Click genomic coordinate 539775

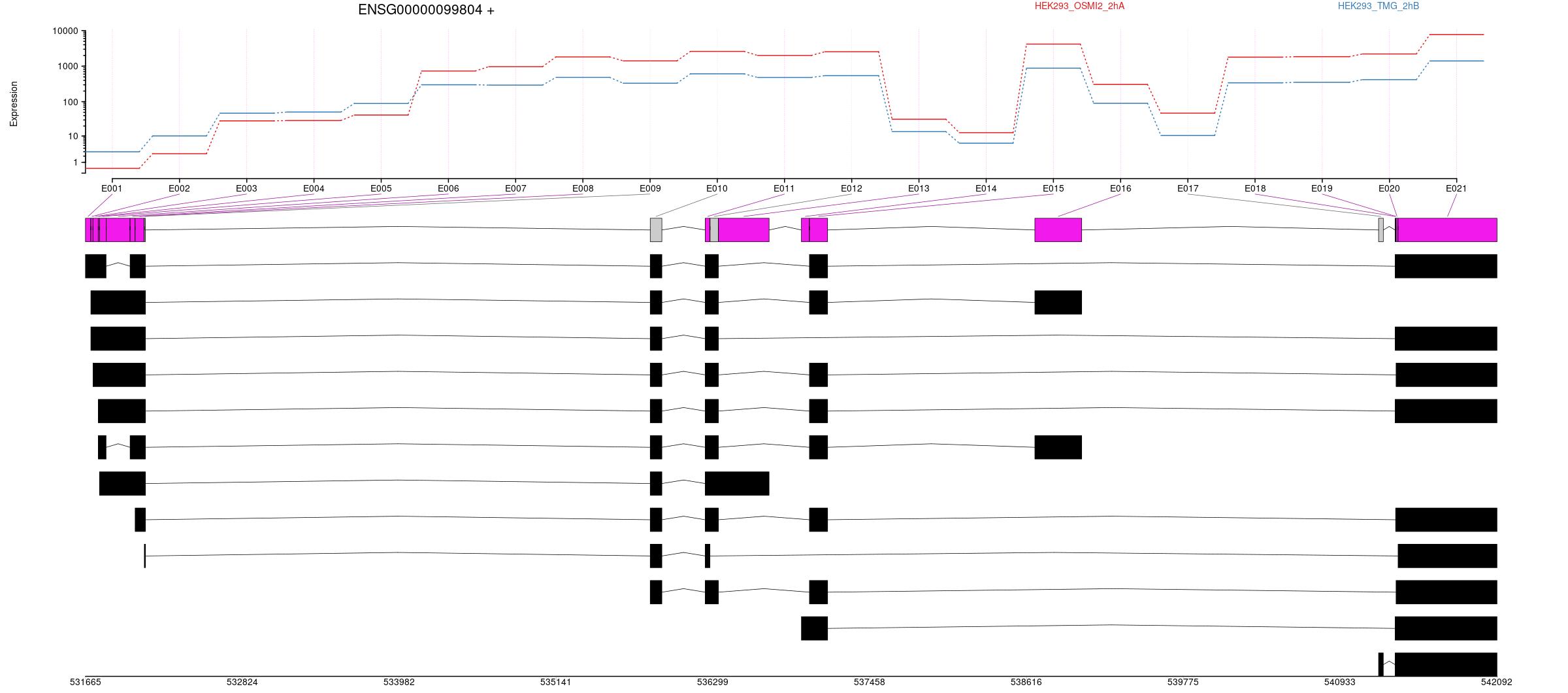pos(1183,682)
